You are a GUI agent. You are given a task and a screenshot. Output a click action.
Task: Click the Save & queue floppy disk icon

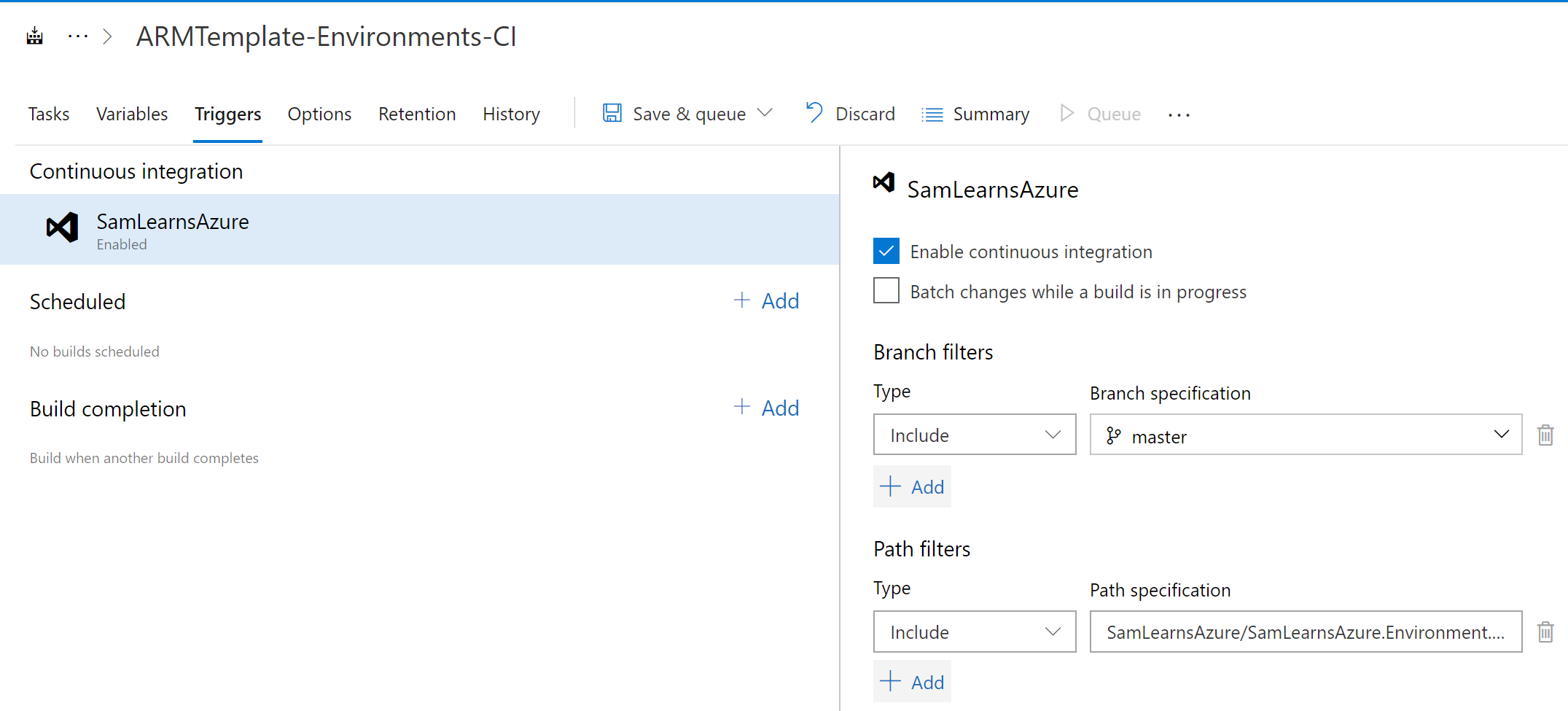point(612,113)
